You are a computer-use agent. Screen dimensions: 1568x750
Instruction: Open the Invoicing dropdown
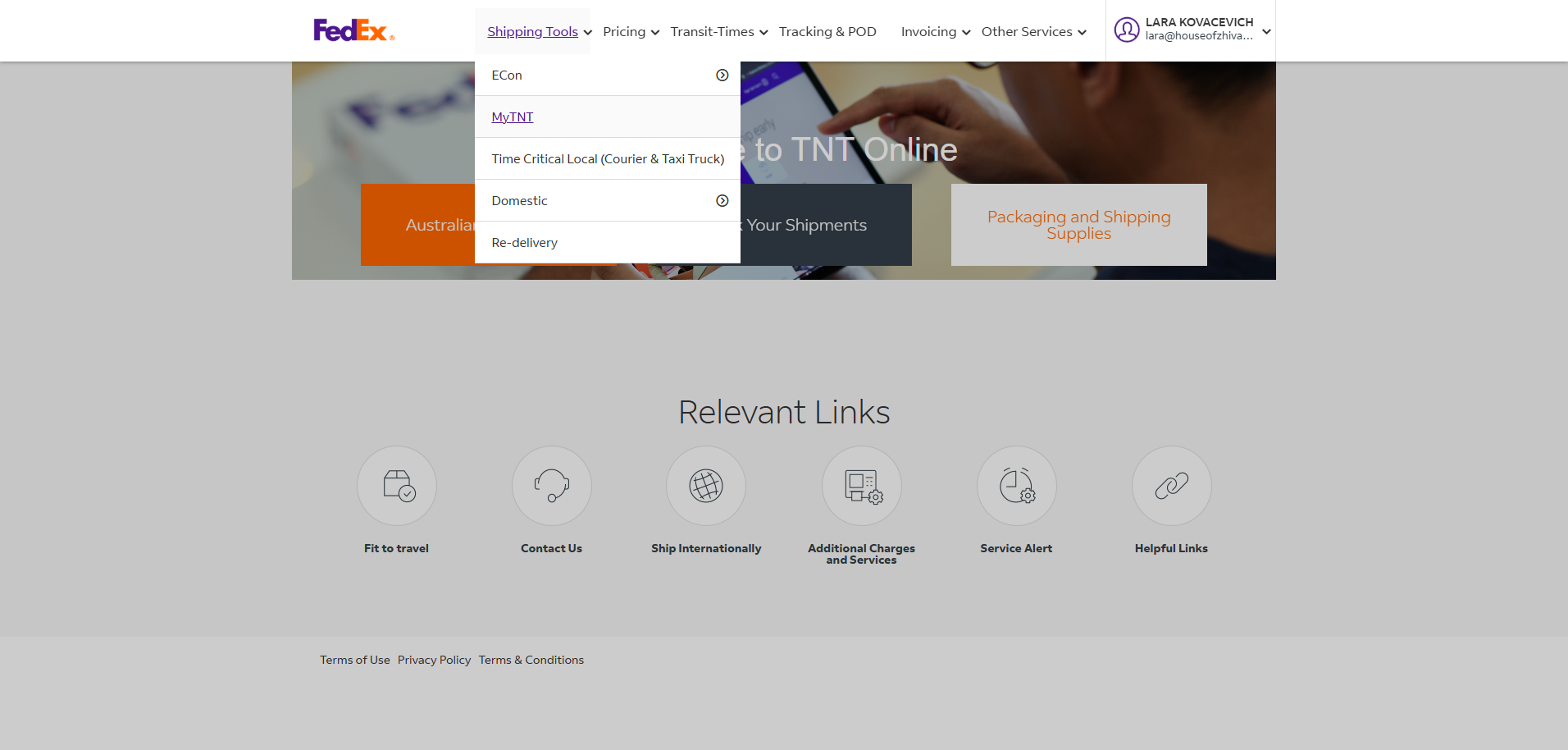pyautogui.click(x=935, y=32)
